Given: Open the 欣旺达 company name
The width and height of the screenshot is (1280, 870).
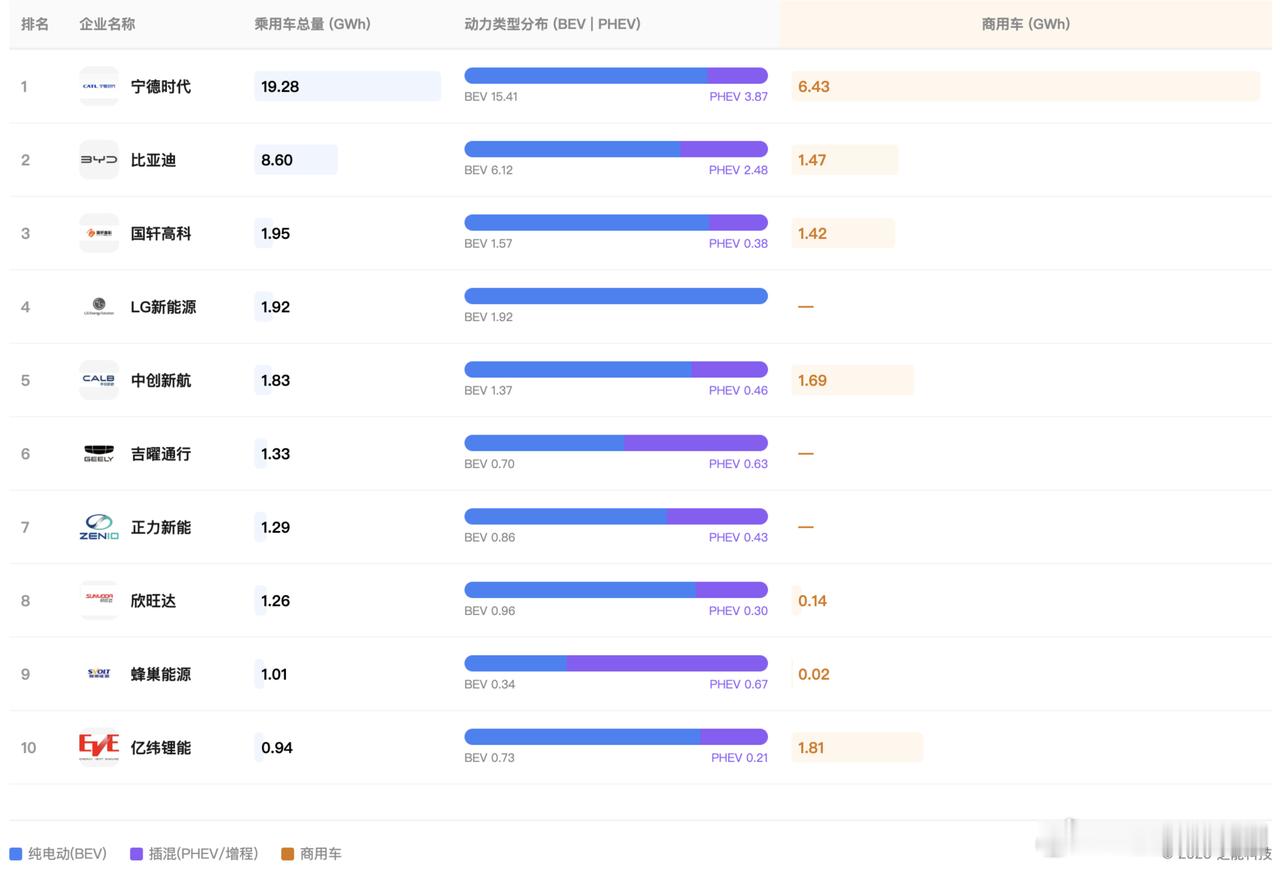Looking at the screenshot, I should [154, 601].
